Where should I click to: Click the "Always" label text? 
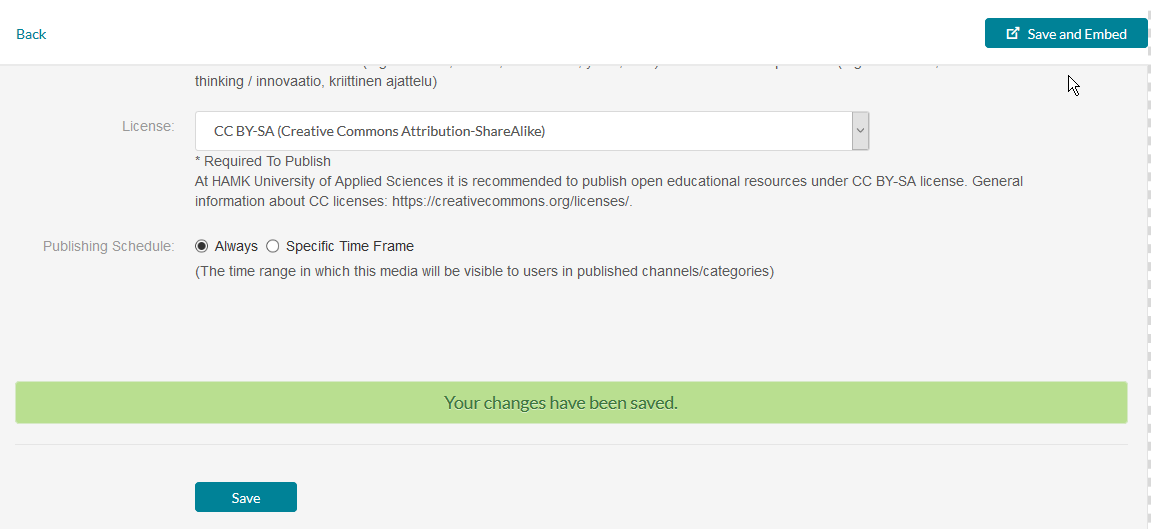236,246
